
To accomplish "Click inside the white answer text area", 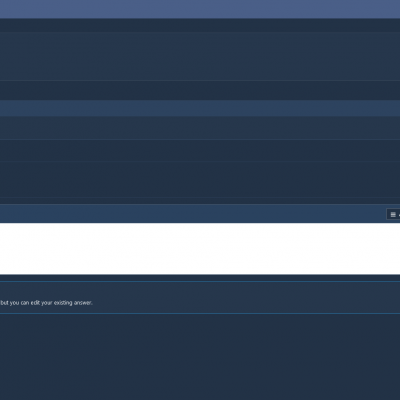I will pos(200,249).
